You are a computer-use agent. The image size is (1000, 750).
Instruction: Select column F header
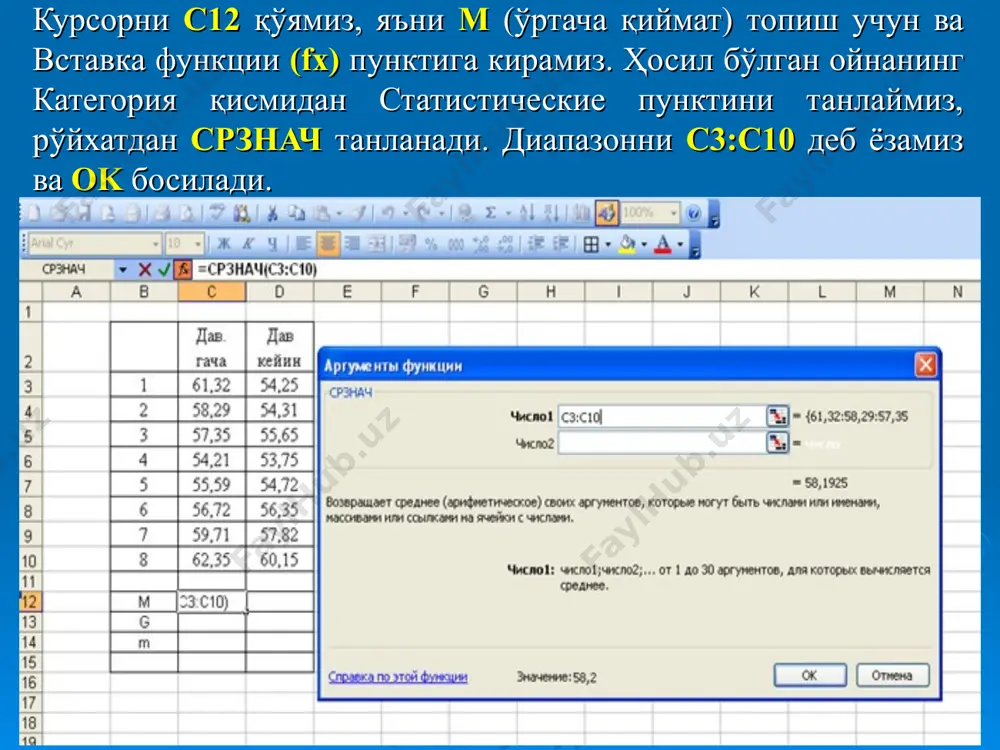[x=415, y=291]
